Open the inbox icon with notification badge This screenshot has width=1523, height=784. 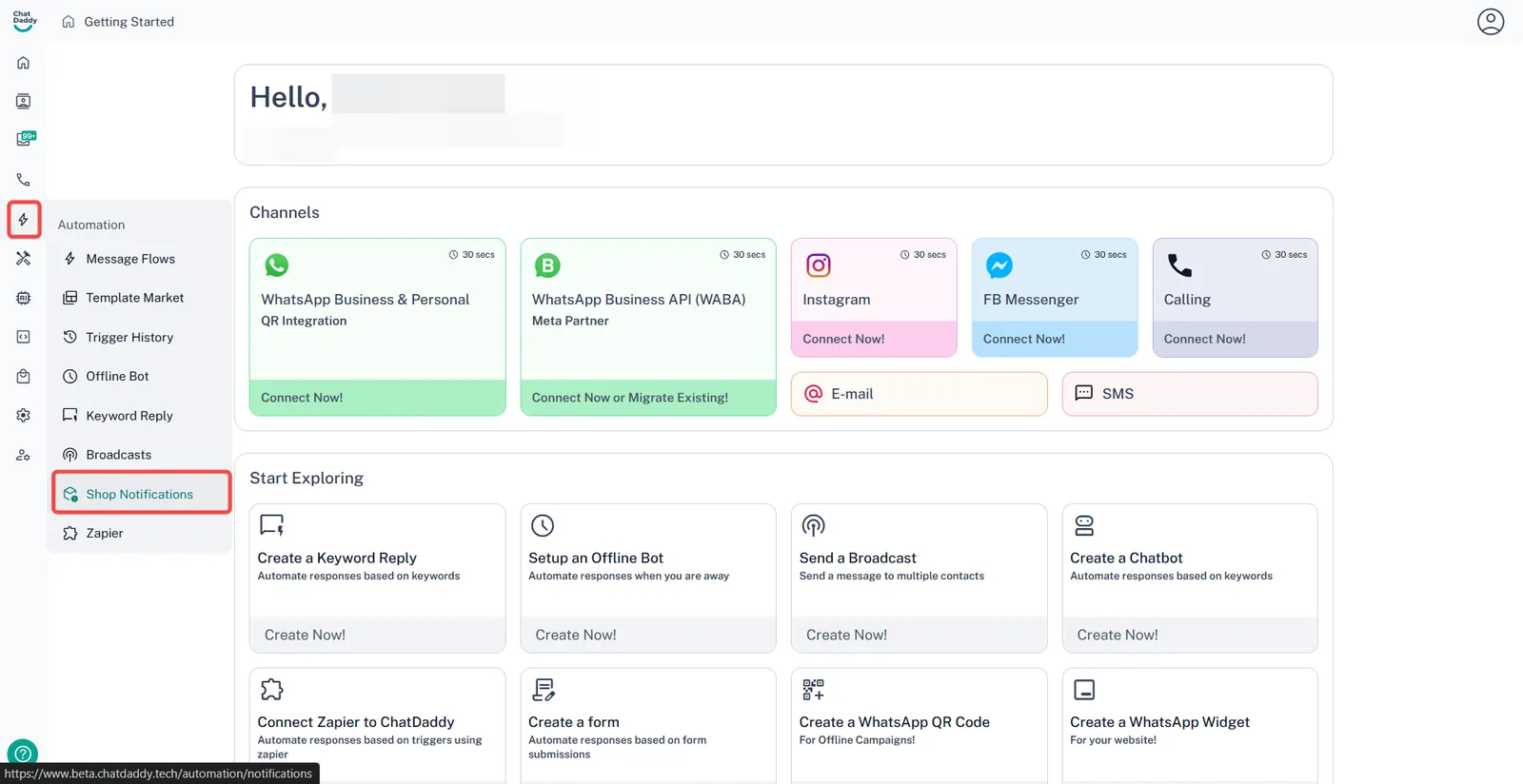[x=25, y=139]
